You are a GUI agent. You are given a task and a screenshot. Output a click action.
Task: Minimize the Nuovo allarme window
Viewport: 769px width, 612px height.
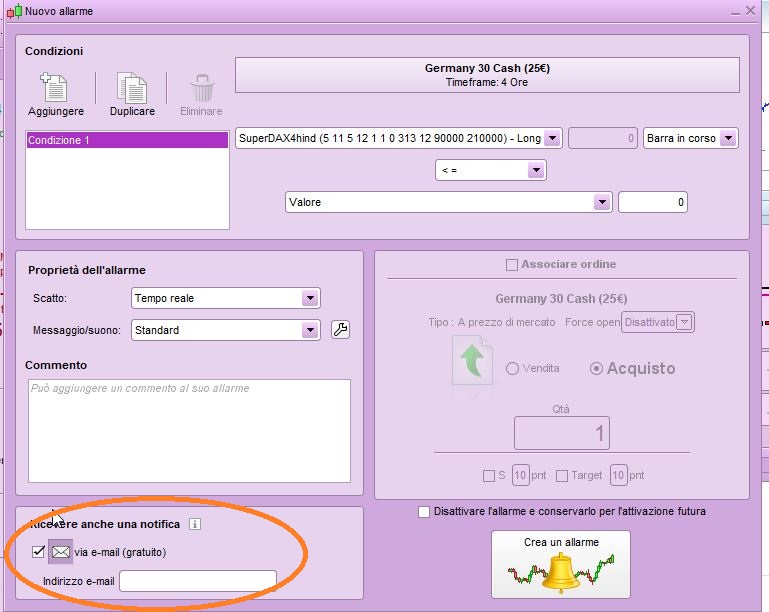pos(735,12)
